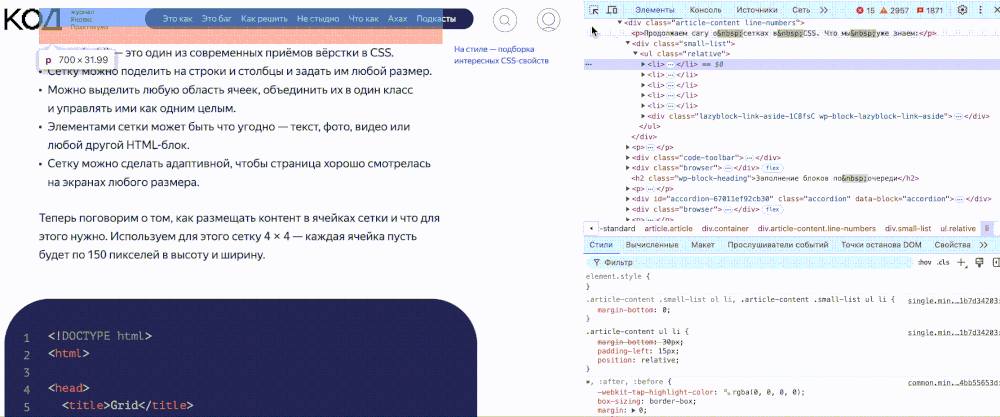Screen dimensions: 1000x417
Task: Expand the accordion div node
Action: point(628,199)
